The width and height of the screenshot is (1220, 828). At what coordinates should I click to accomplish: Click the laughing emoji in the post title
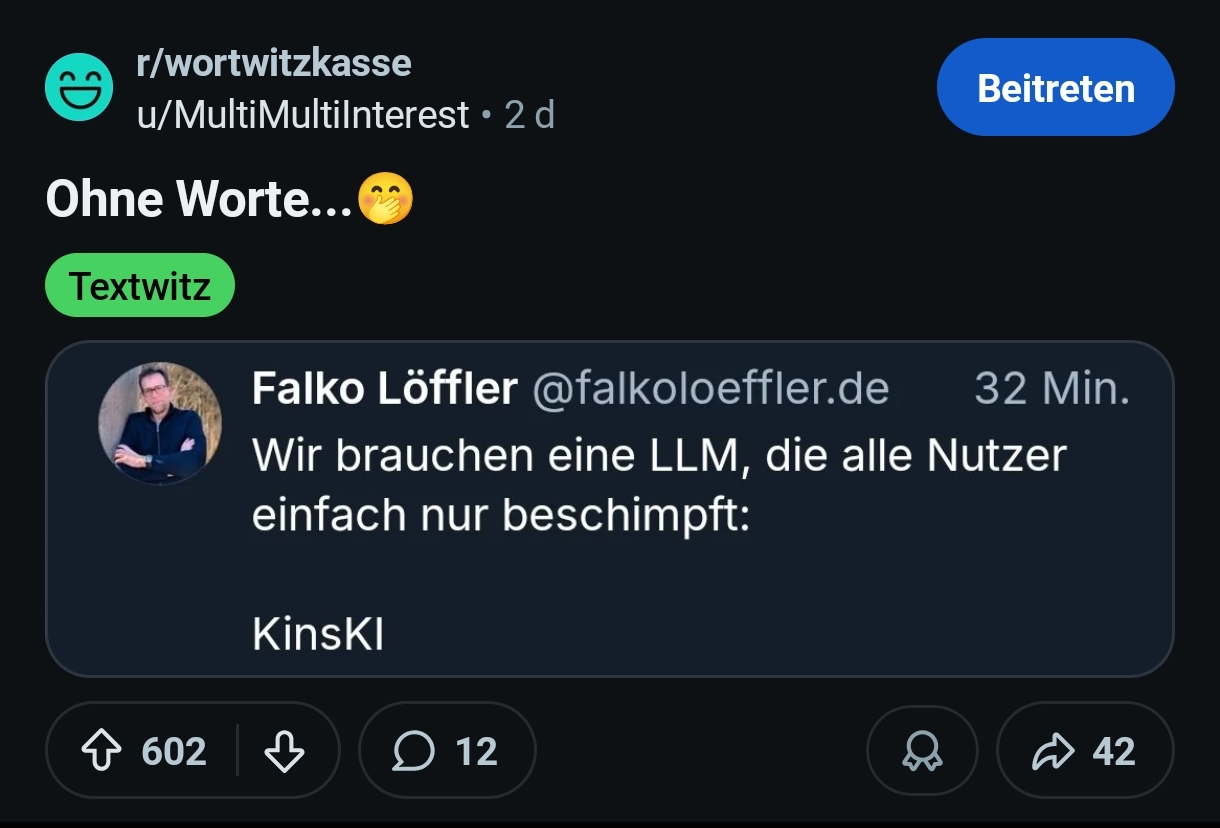pyautogui.click(x=385, y=199)
